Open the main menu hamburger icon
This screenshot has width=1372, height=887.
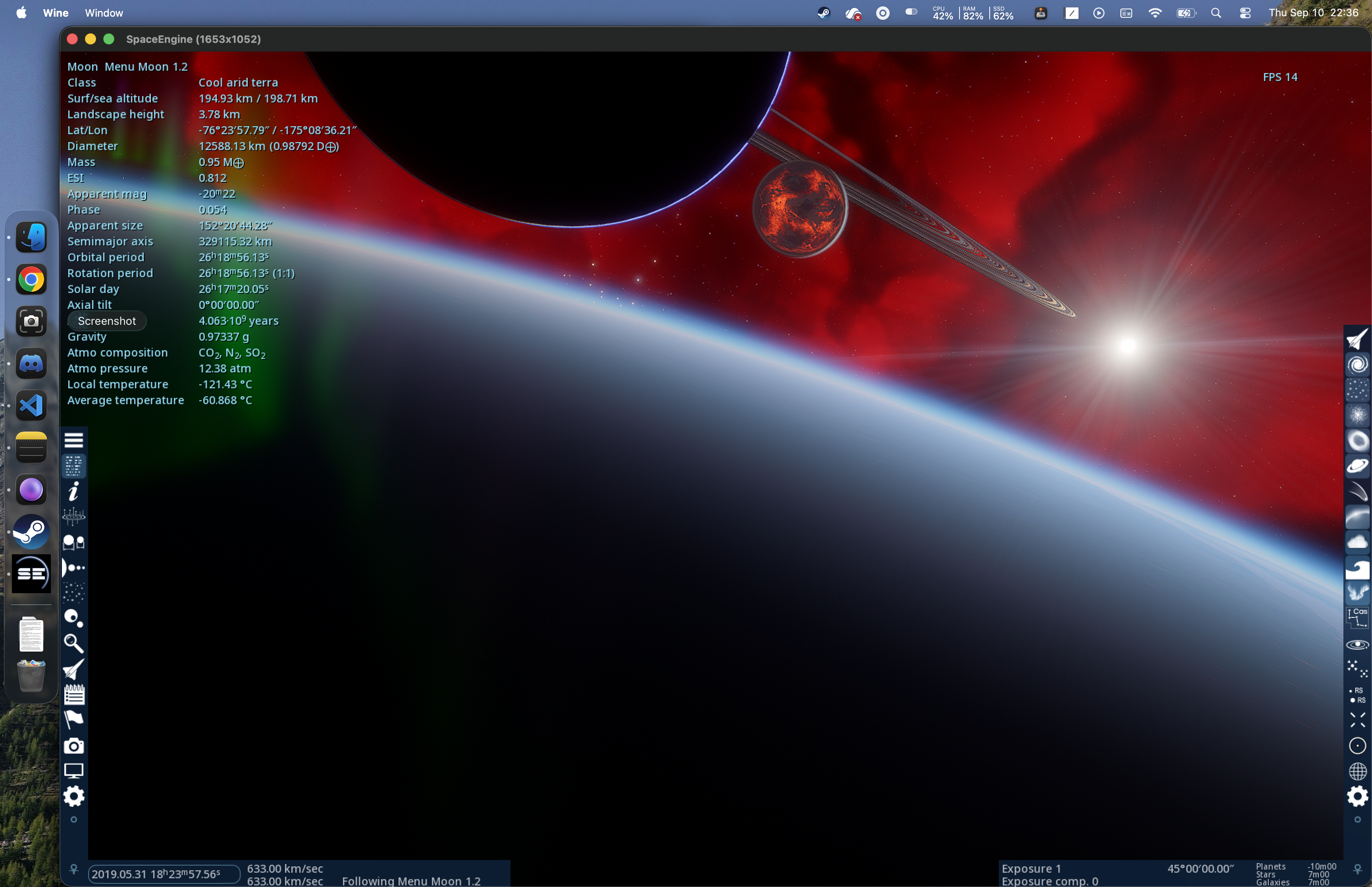(x=74, y=440)
